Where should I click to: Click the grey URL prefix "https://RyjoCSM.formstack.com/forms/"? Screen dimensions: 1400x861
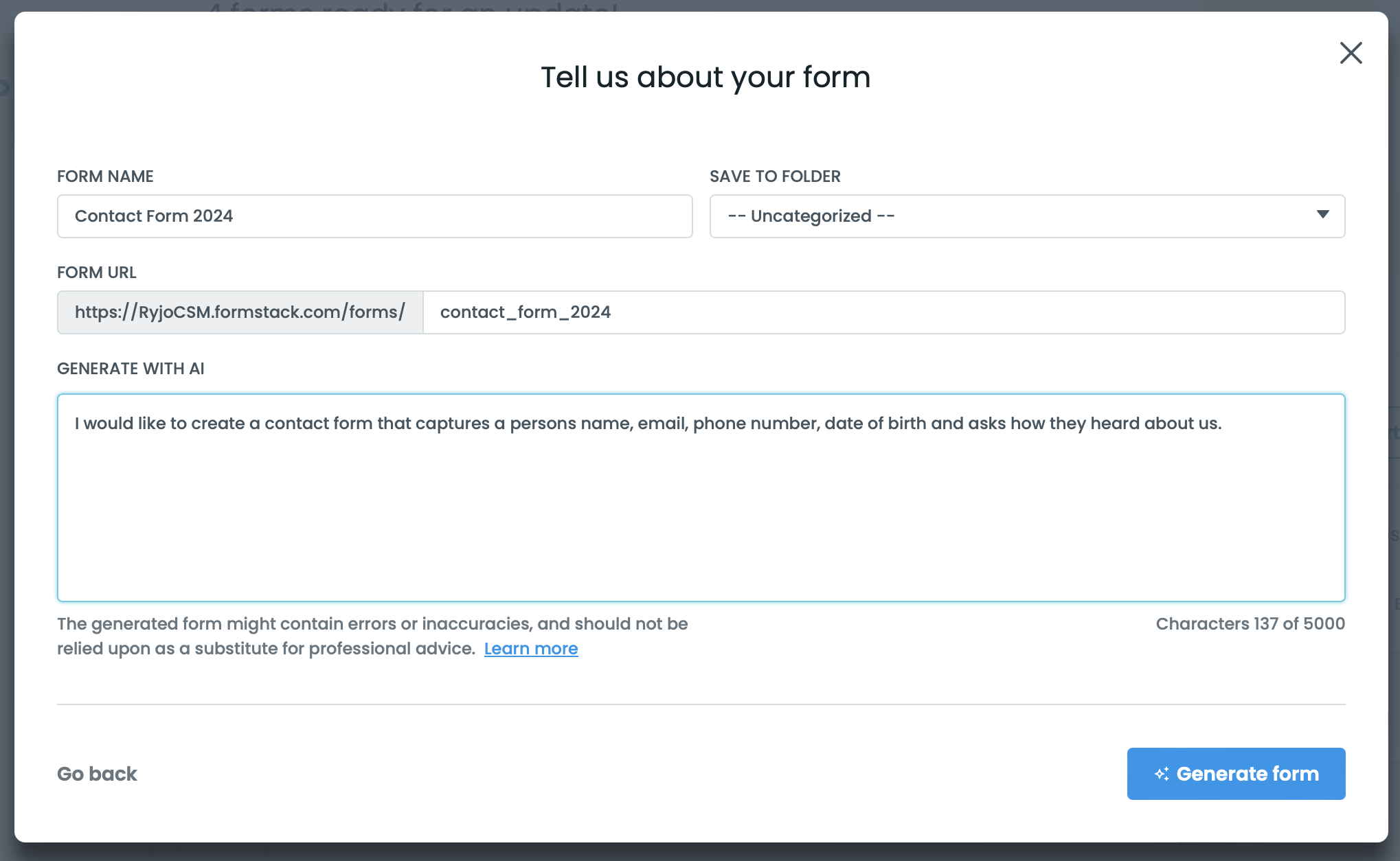[240, 312]
